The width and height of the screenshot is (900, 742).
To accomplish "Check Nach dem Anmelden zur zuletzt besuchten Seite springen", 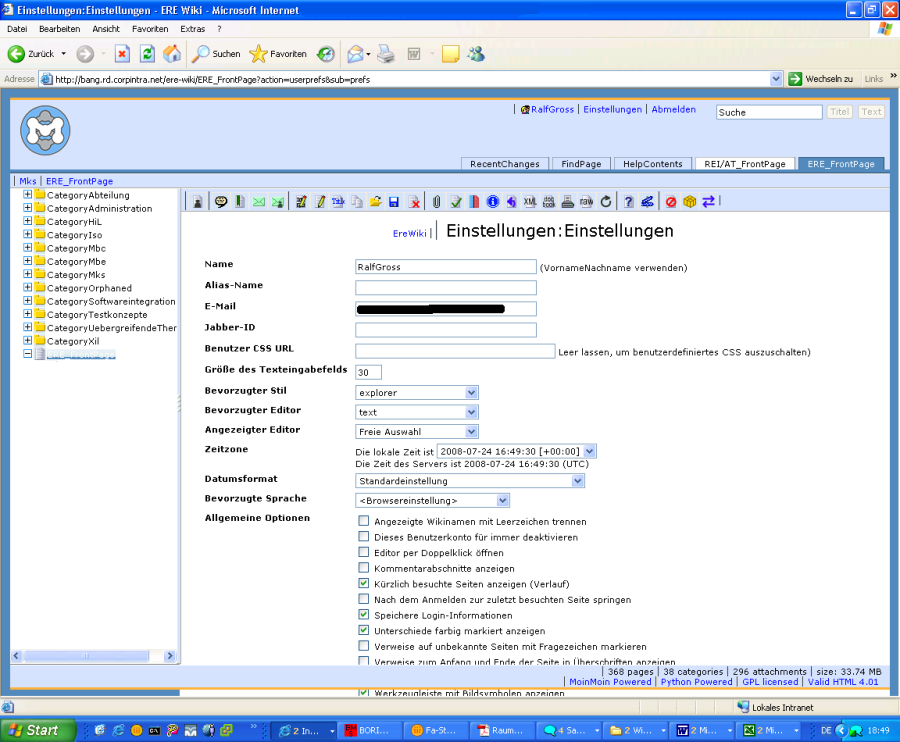I will pos(363,599).
